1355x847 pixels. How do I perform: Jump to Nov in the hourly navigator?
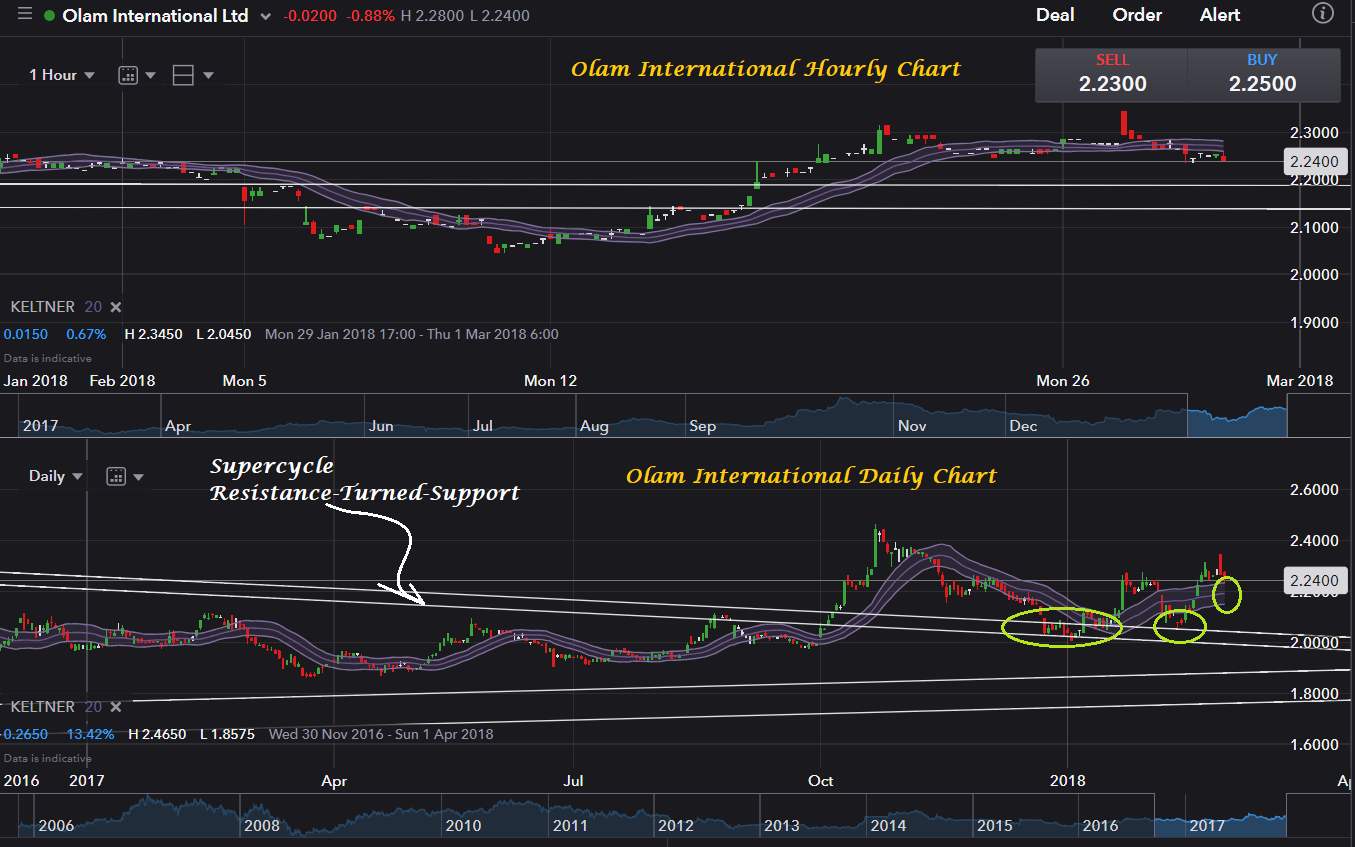(912, 426)
